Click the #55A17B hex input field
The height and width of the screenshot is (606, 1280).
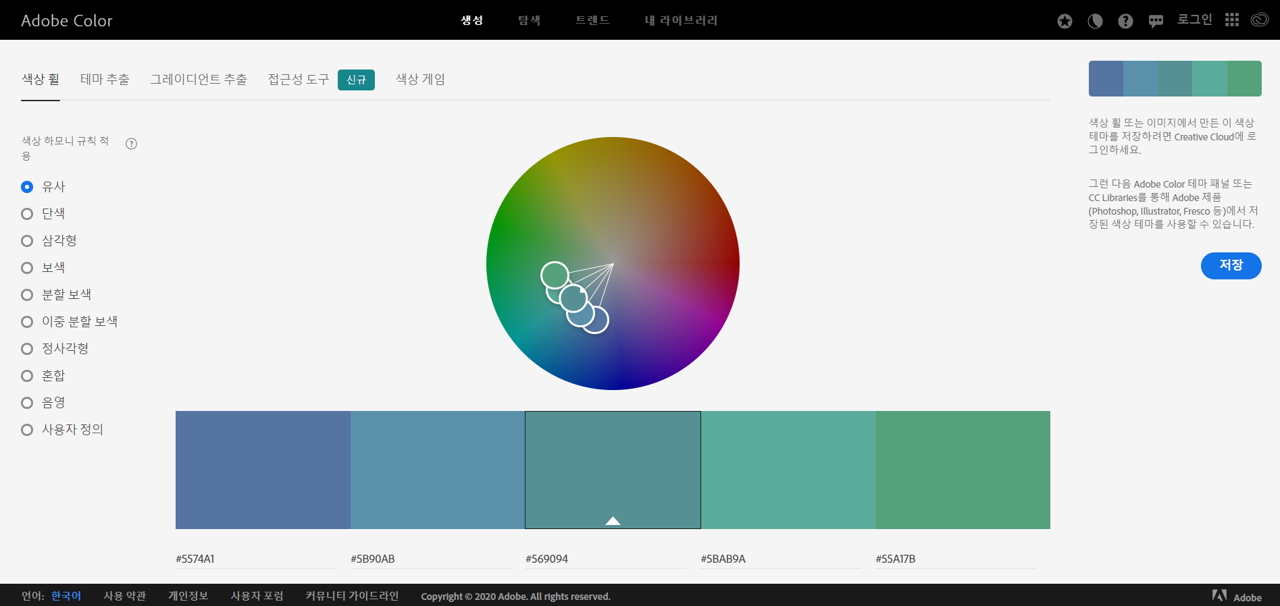pos(956,559)
